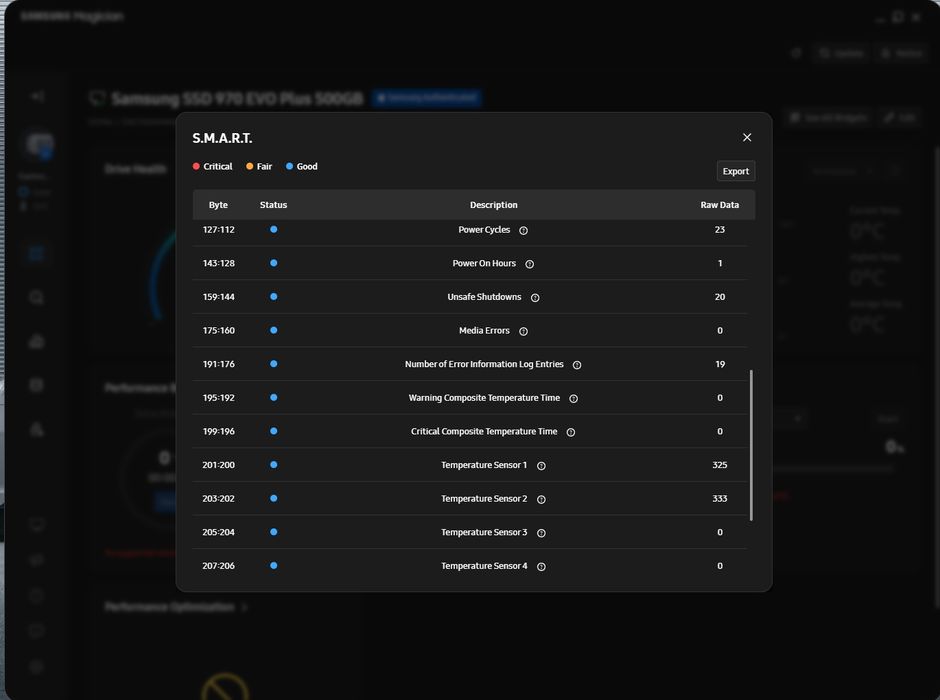Close the S.M.A.R.T. dialog
The height and width of the screenshot is (700, 940).
pos(747,137)
